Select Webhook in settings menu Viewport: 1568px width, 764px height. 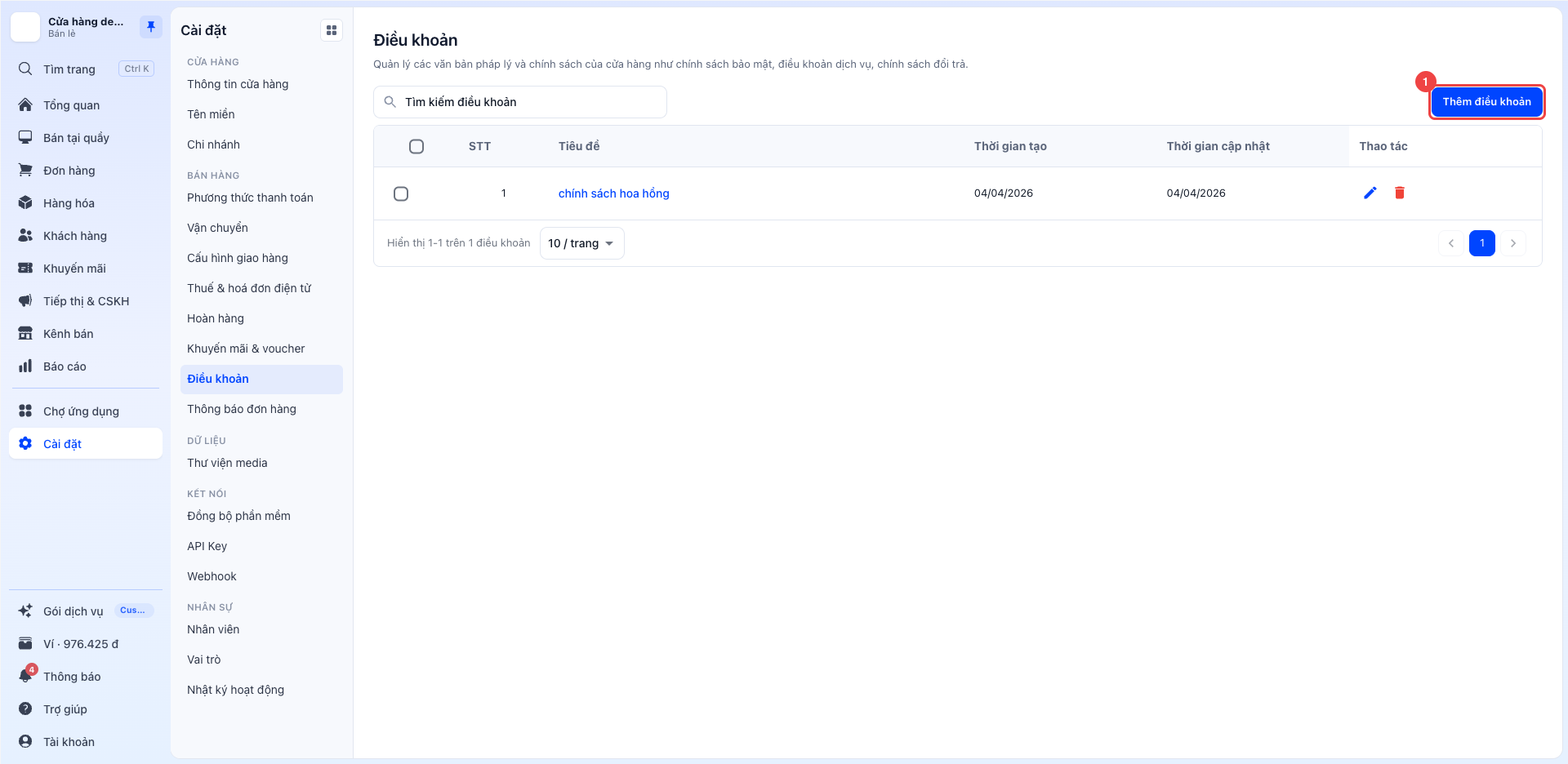tap(261, 576)
